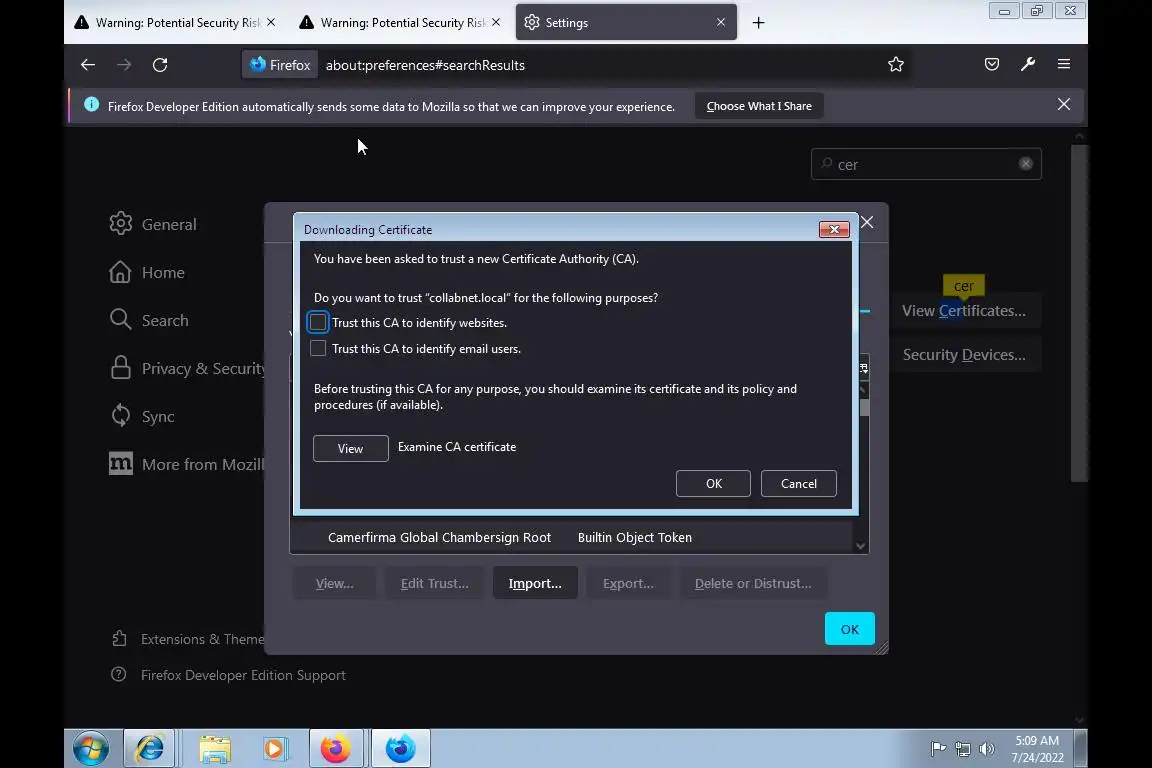Click the settings page vertical scrollbar
The image size is (1152, 768).
click(1079, 312)
